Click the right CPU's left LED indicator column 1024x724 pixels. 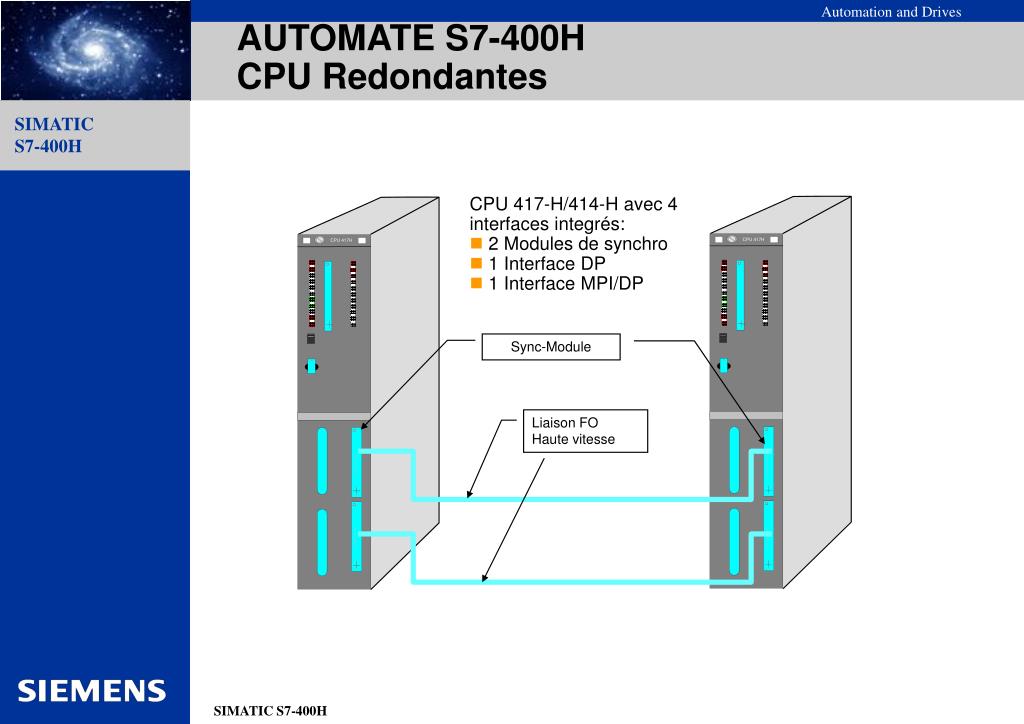724,292
